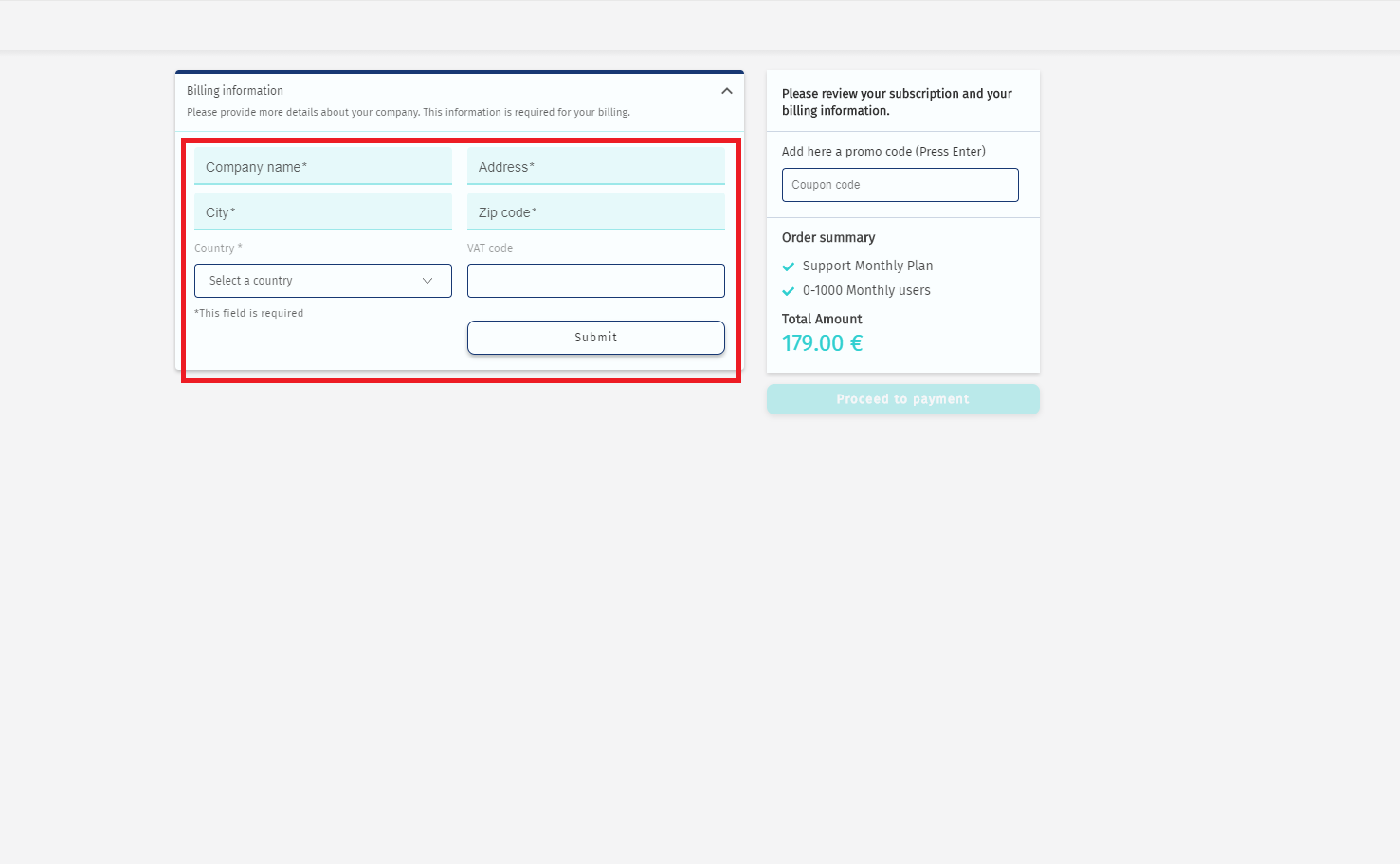
Task: Click the VAT code label
Action: click(490, 248)
